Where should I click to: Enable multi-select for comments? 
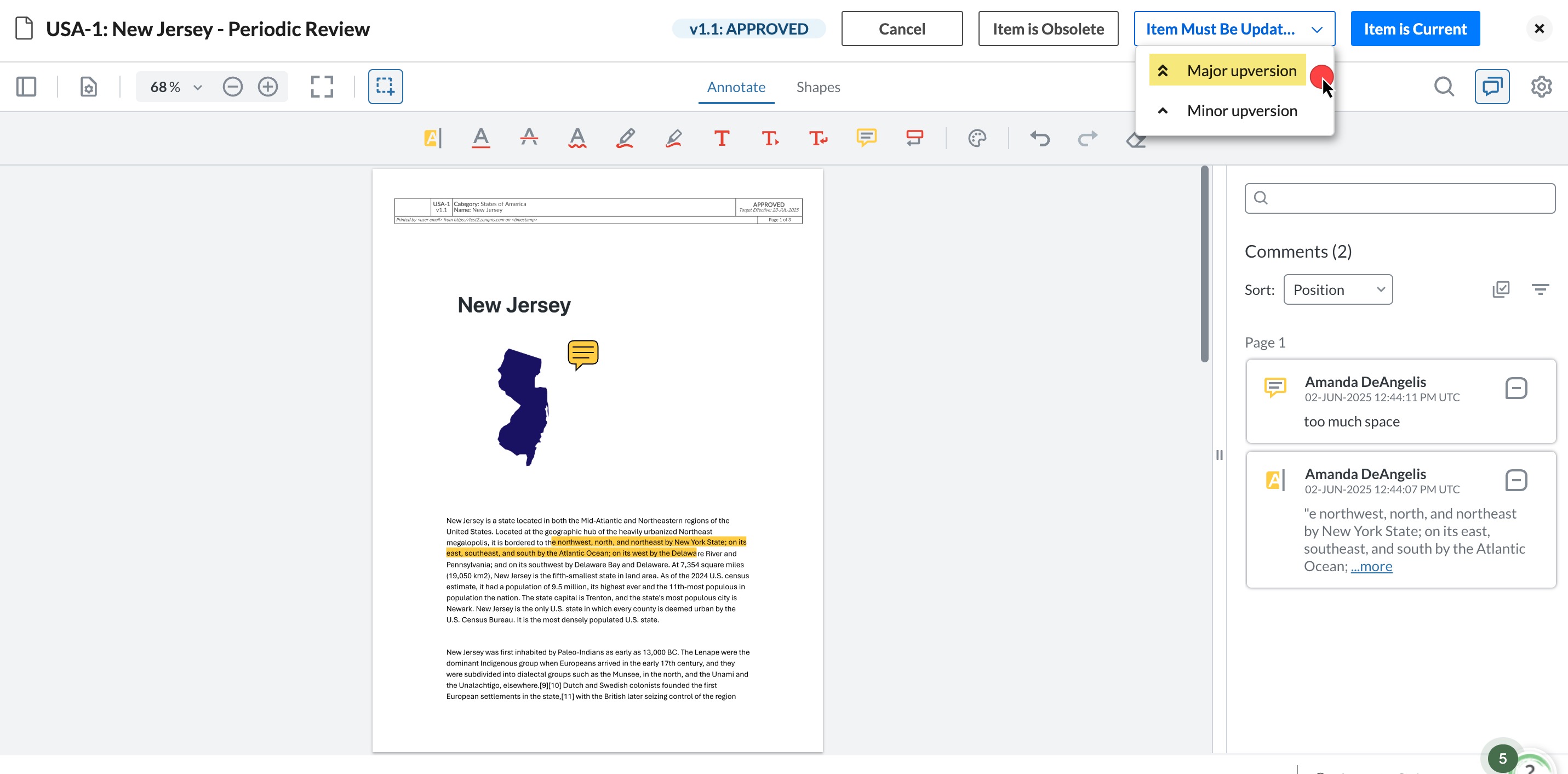pos(1501,289)
